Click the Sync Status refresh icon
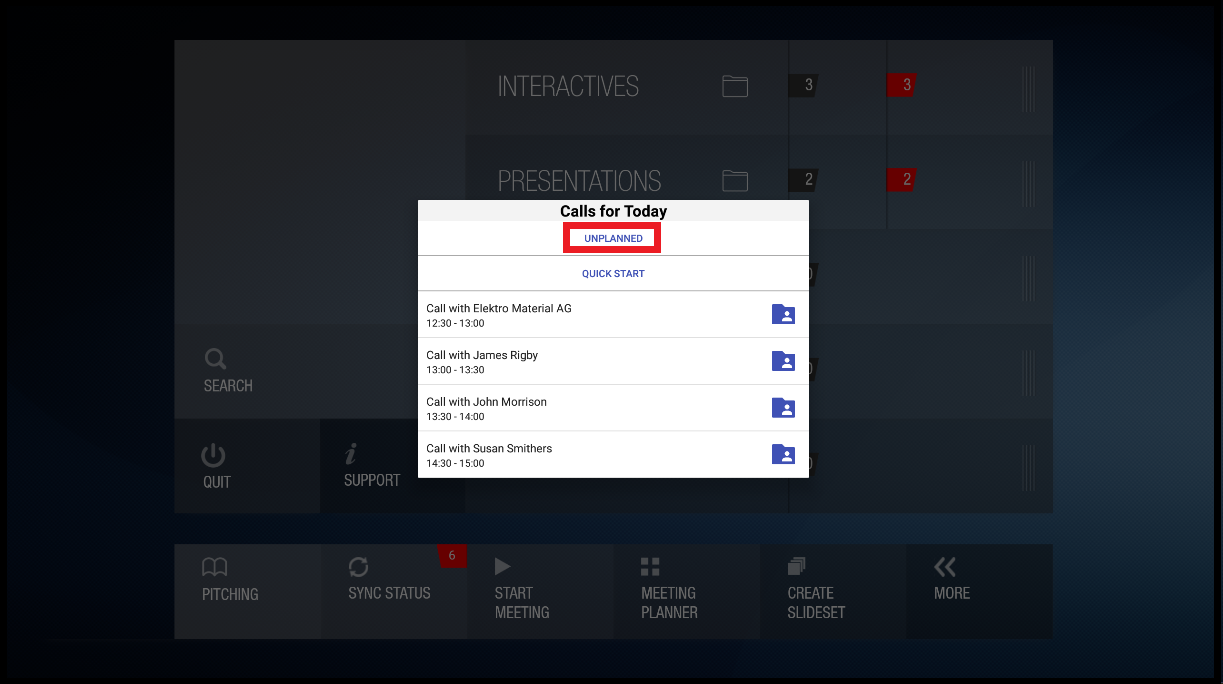 (x=359, y=567)
